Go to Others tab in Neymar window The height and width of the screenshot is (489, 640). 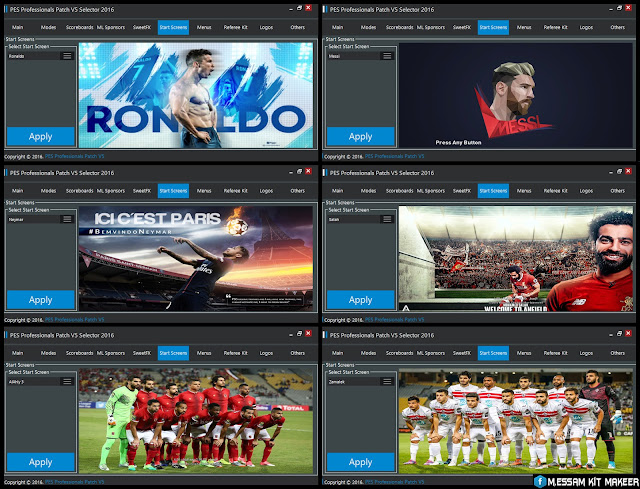point(298,191)
